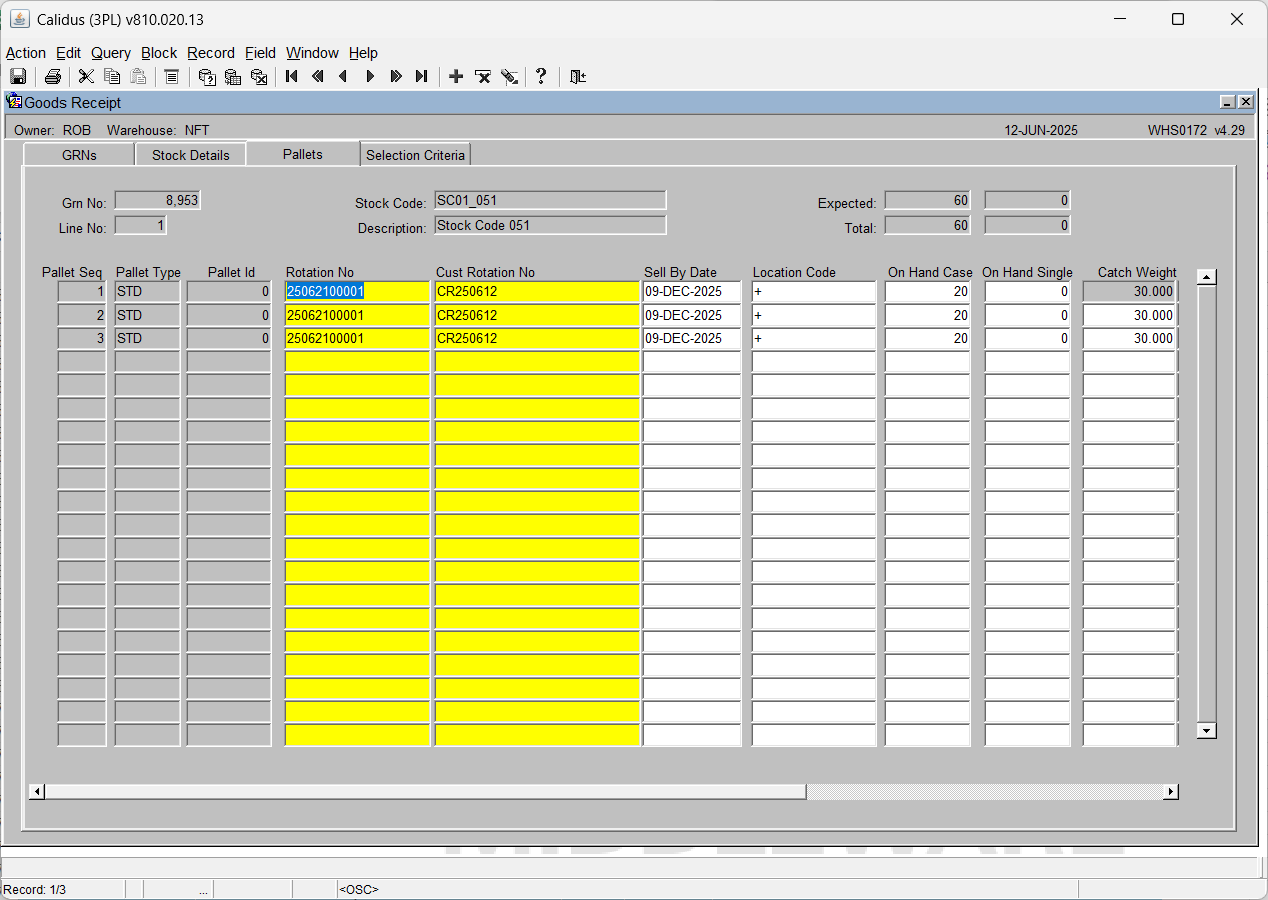The image size is (1268, 900).
Task: Go to last record arrow icon
Action: 422,76
